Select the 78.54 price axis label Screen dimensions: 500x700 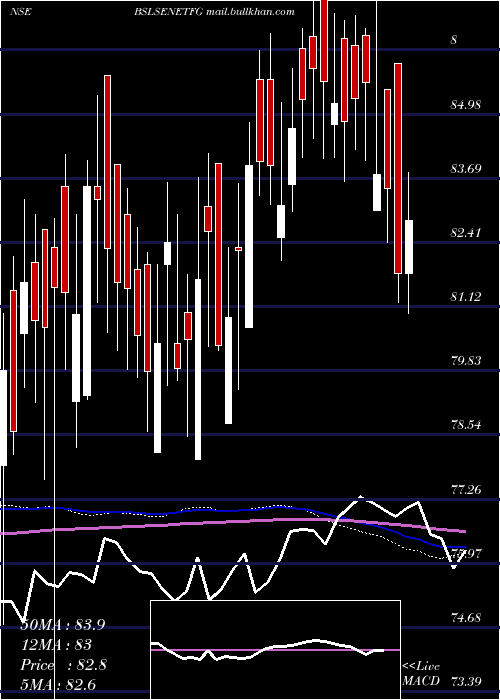coord(466,425)
